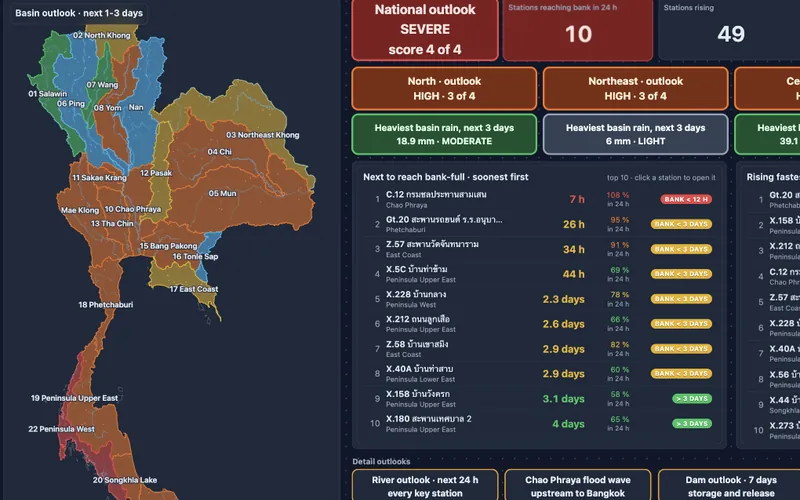The width and height of the screenshot is (800, 500).
Task: Open station X.40A row in bank-full list
Action: tap(541, 373)
